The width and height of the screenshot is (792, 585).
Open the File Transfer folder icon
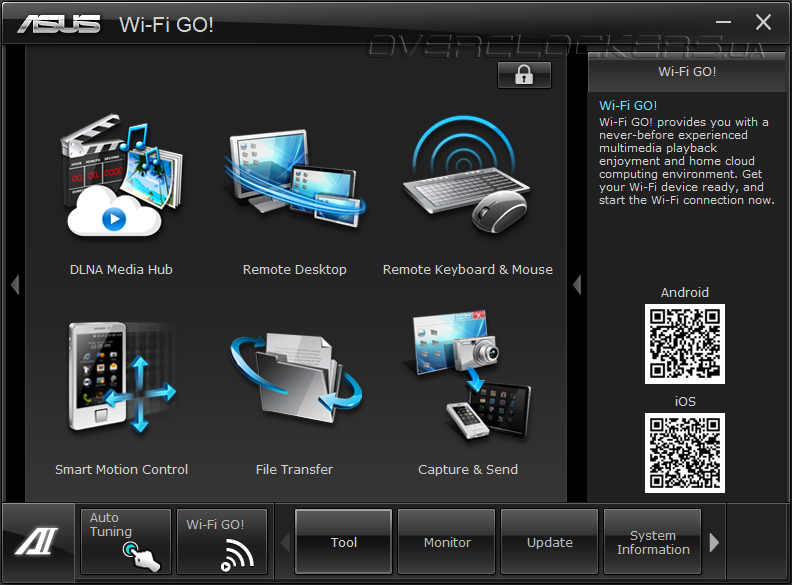click(x=296, y=377)
